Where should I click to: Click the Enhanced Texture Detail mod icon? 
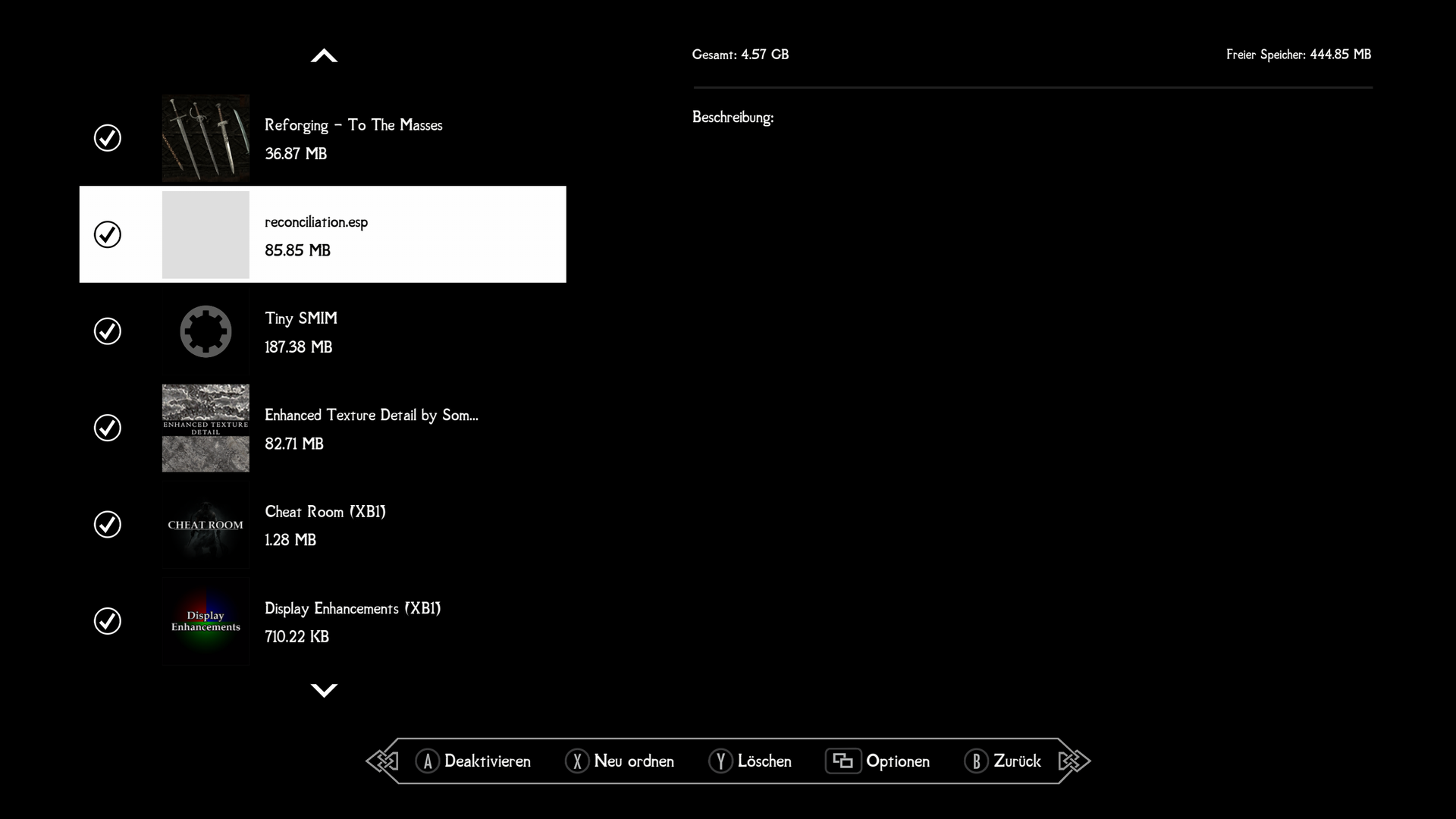click(206, 428)
